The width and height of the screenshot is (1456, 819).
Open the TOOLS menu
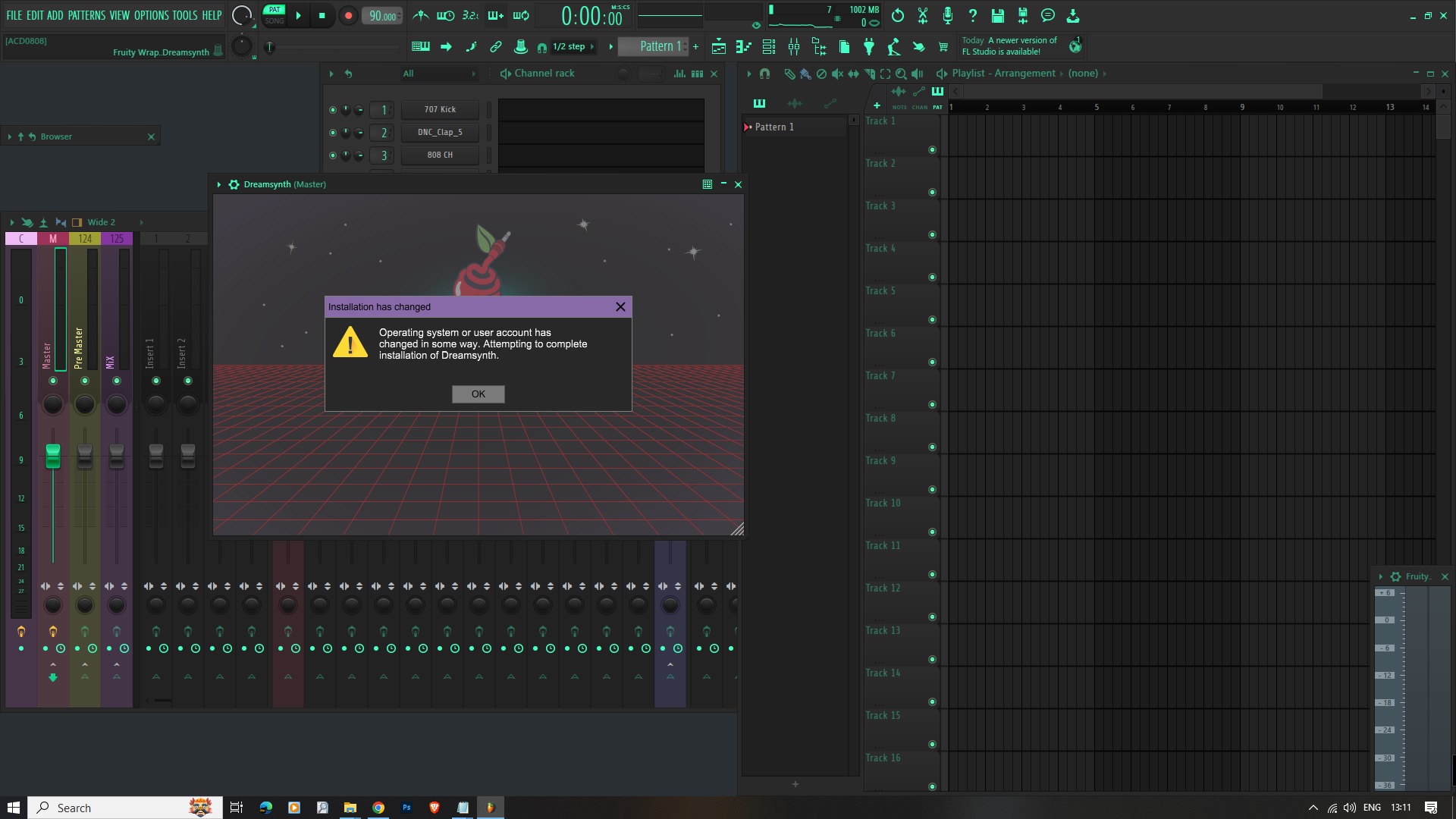pos(184,15)
